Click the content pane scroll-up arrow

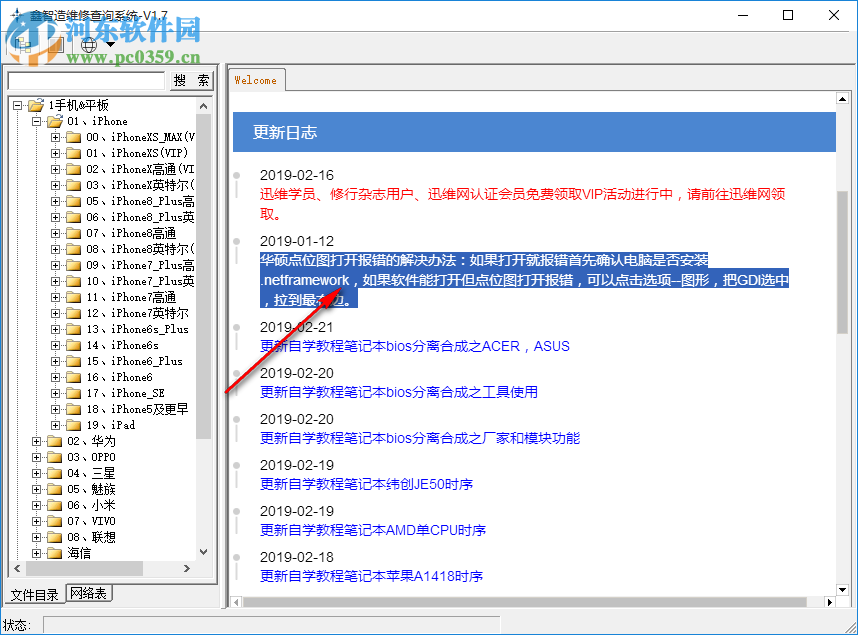(843, 99)
